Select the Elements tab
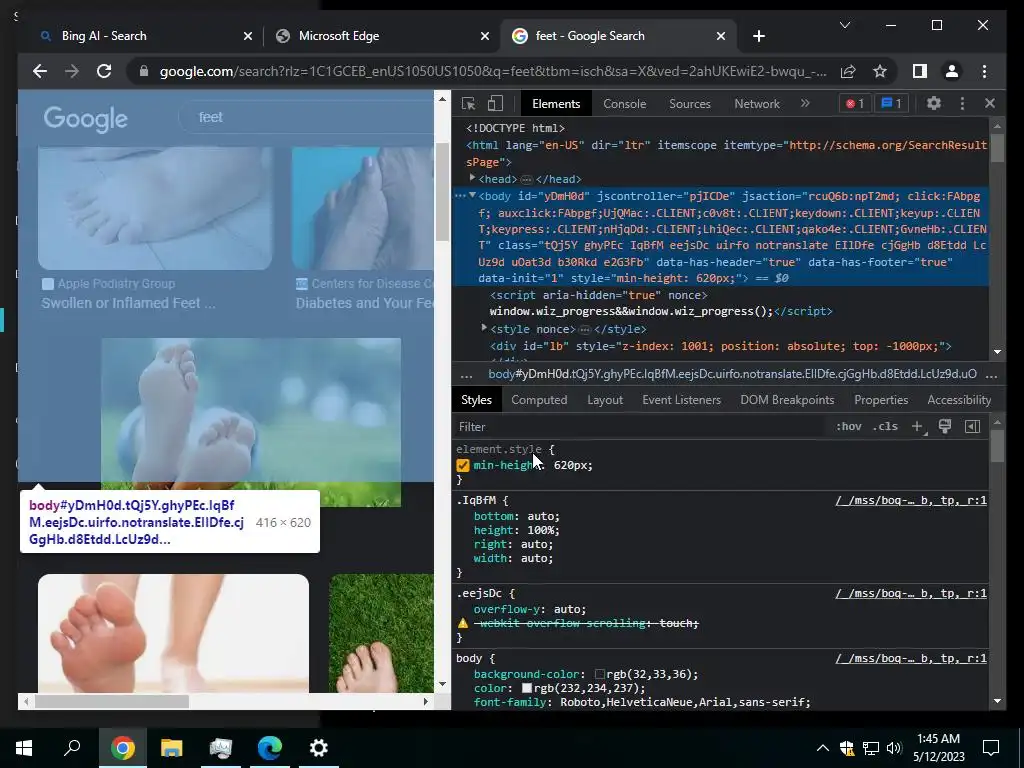Screen dimensions: 1024x768 point(556,104)
